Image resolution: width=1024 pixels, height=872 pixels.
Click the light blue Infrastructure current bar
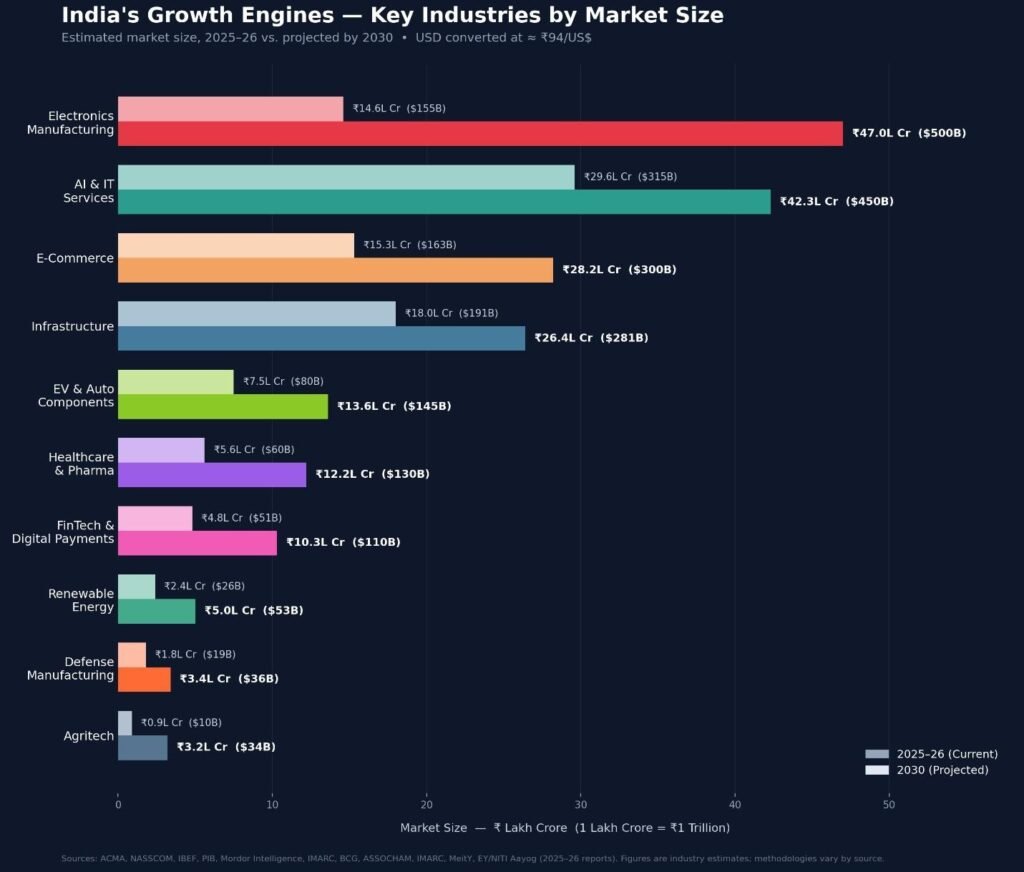(257, 314)
